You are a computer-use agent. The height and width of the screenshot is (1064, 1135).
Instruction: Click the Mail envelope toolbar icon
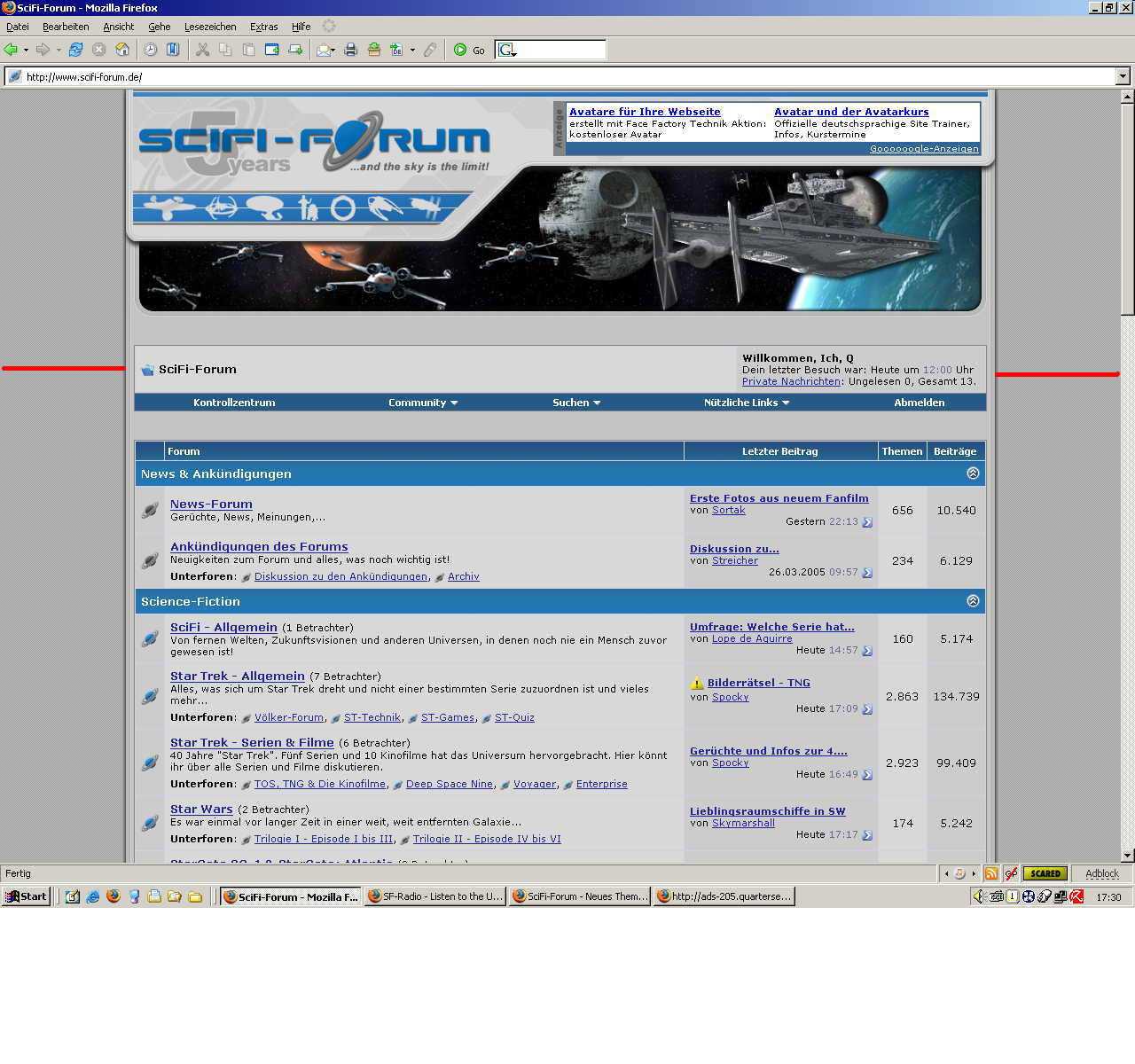(x=324, y=50)
